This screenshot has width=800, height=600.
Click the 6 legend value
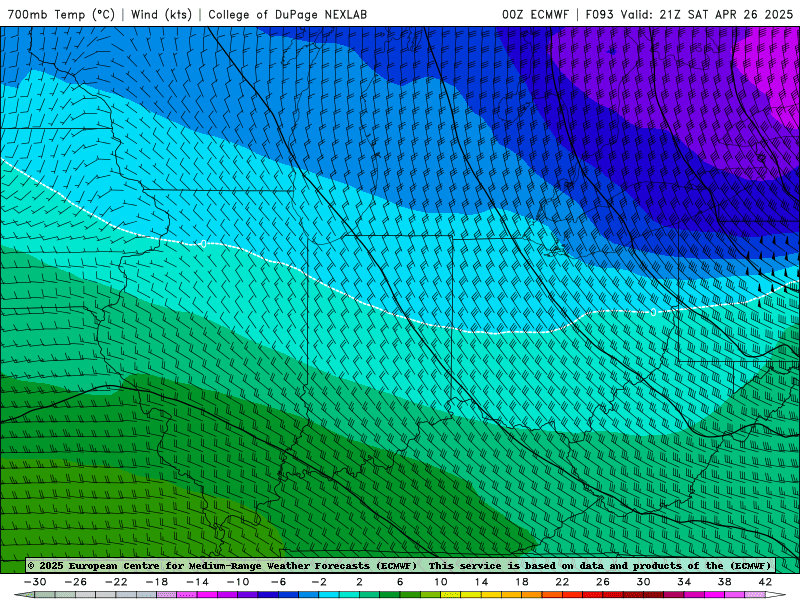point(400,582)
